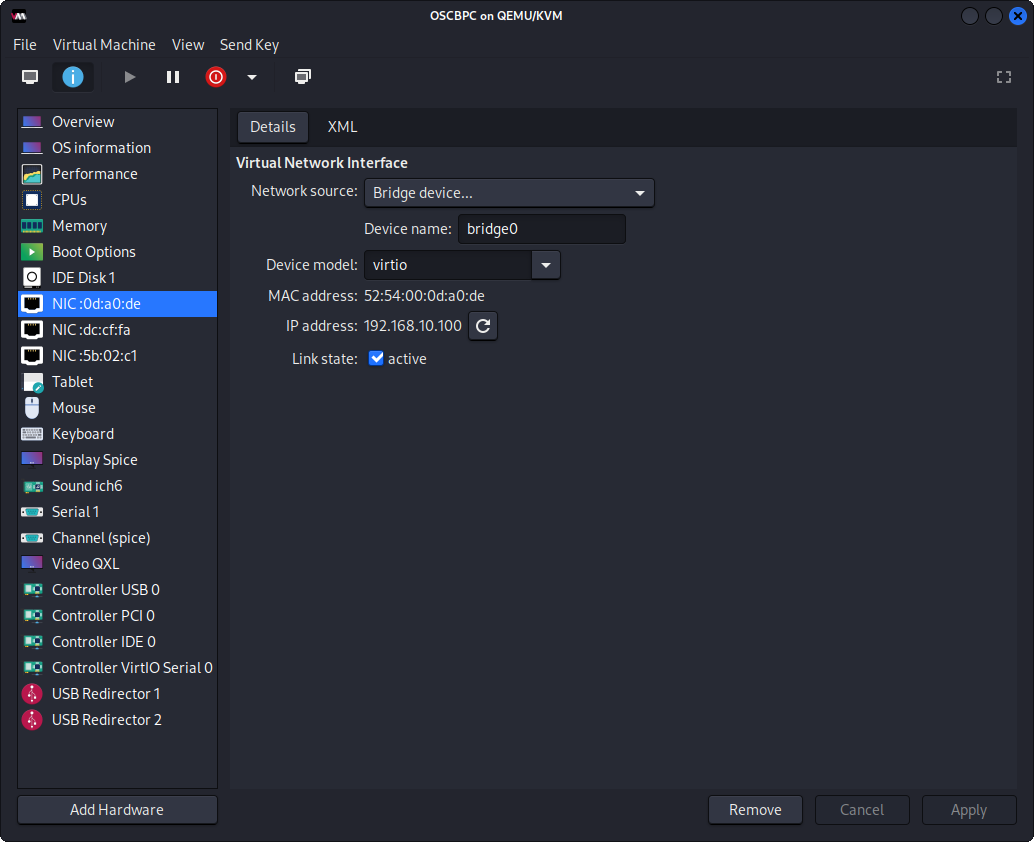Expand the Device model dropdown arrow
1034x842 pixels.
pyautogui.click(x=546, y=265)
